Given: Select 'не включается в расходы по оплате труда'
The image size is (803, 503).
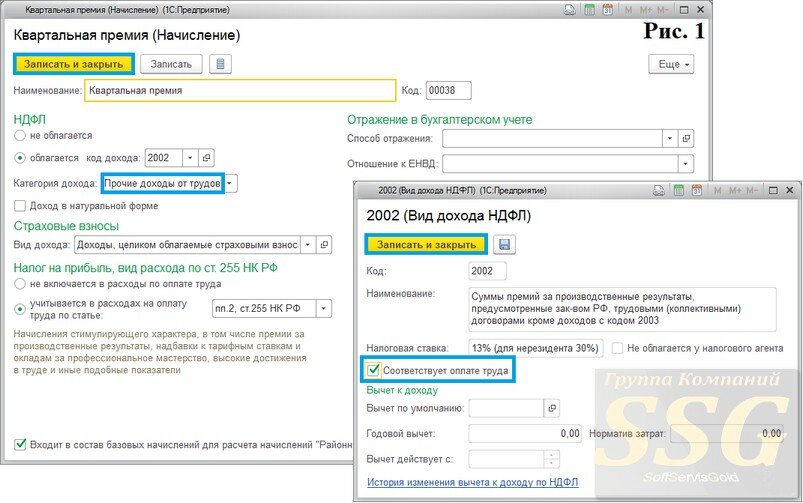Looking at the screenshot, I should pyautogui.click(x=19, y=284).
